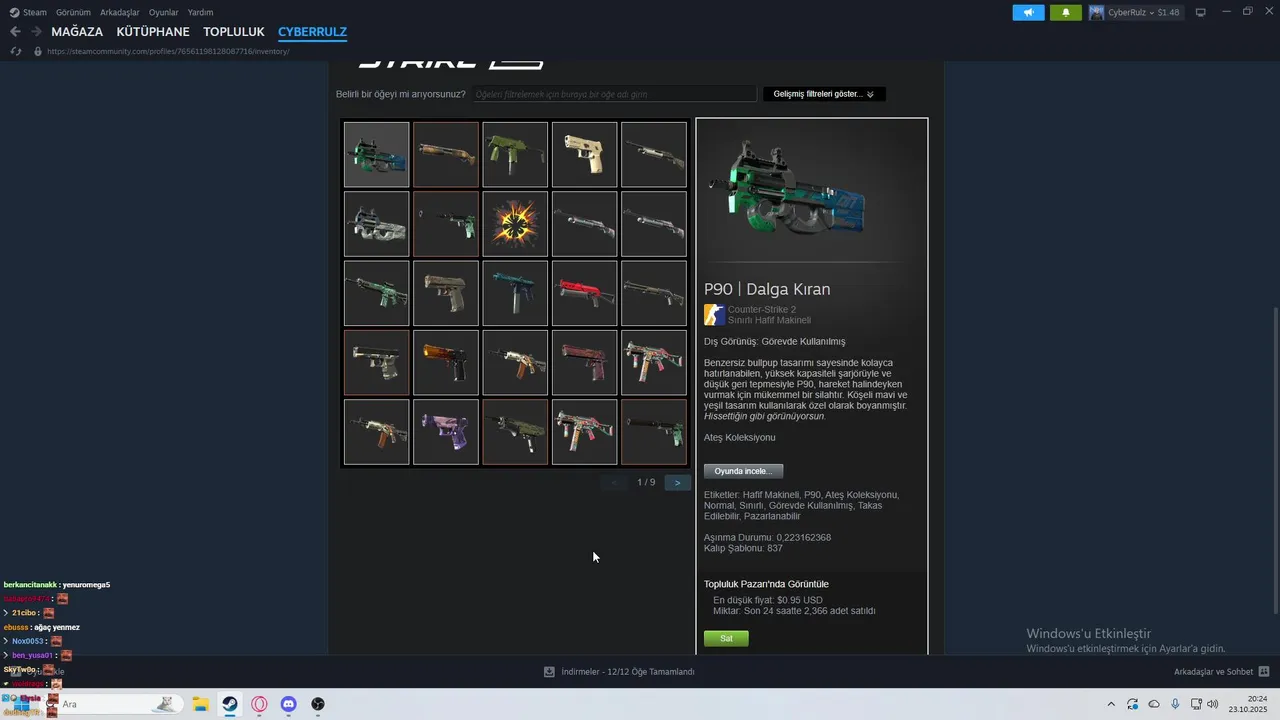Select the cream-colored pistol item

click(584, 155)
